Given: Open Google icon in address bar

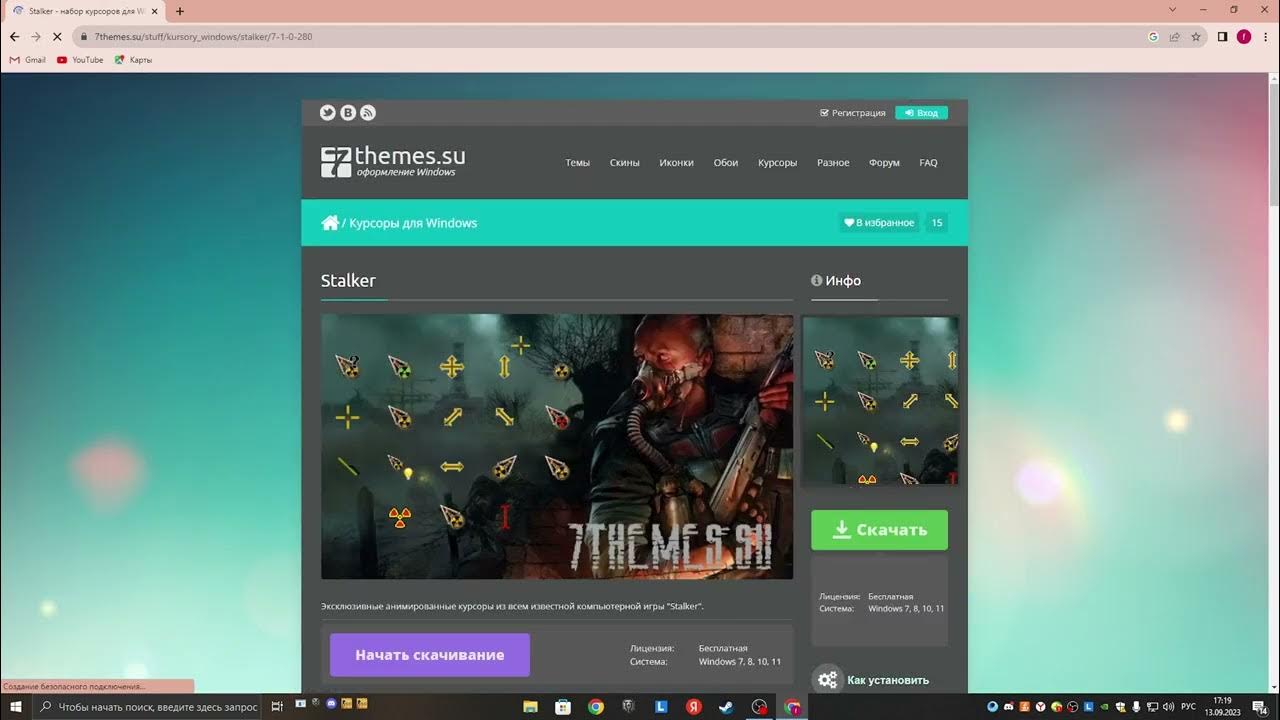Looking at the screenshot, I should coord(1153,36).
